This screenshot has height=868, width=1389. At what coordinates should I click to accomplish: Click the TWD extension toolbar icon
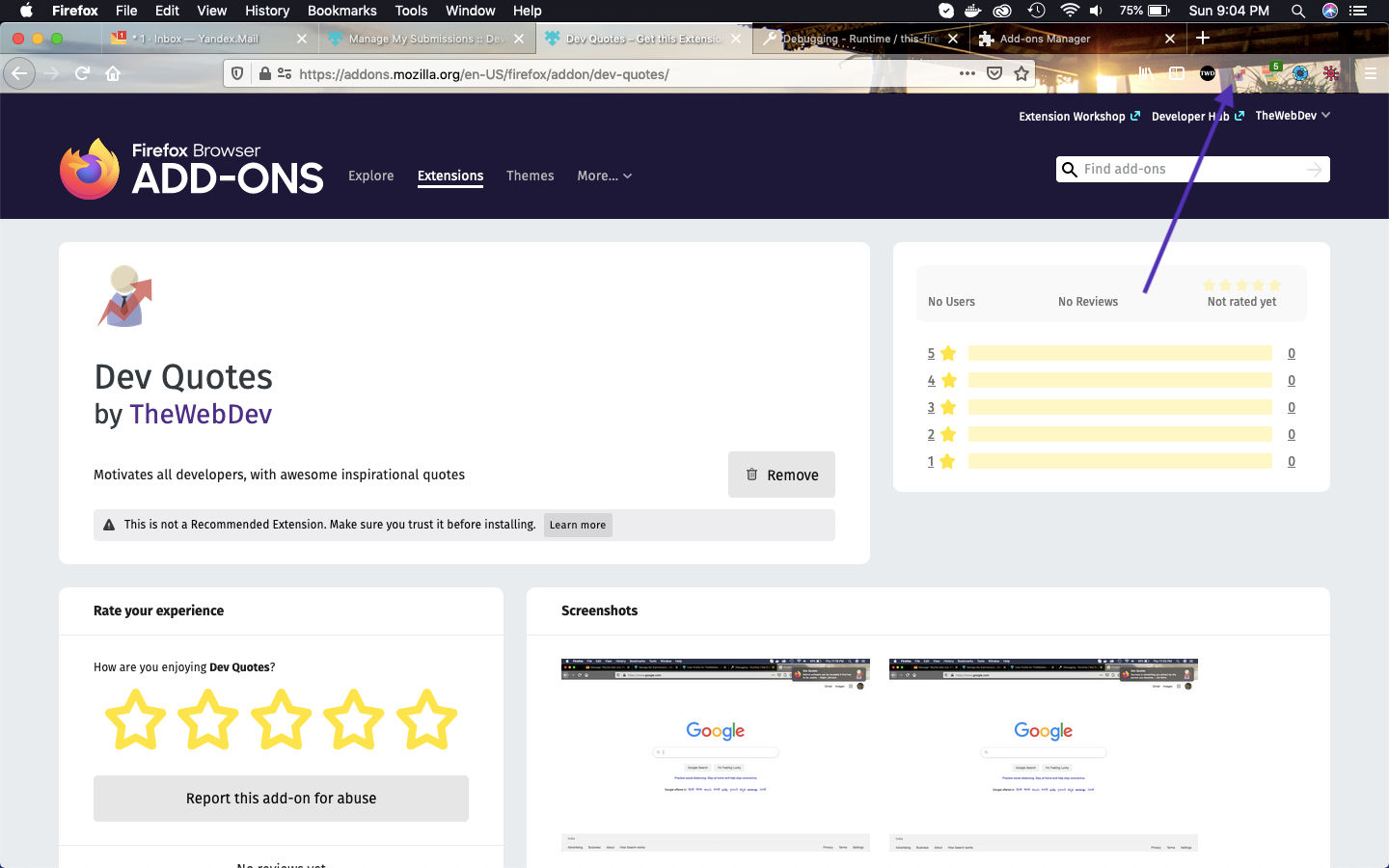click(x=1208, y=73)
